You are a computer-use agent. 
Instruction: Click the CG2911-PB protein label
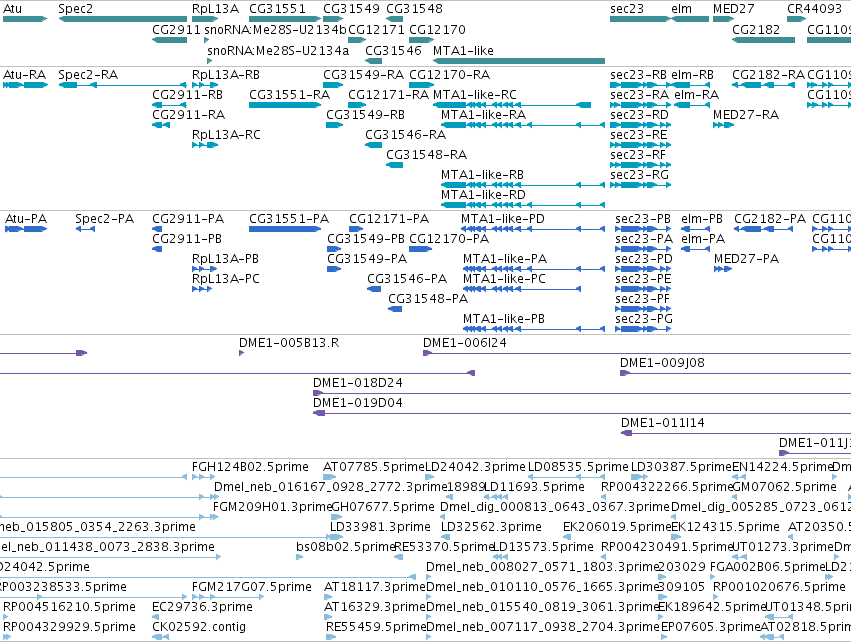tap(187, 239)
